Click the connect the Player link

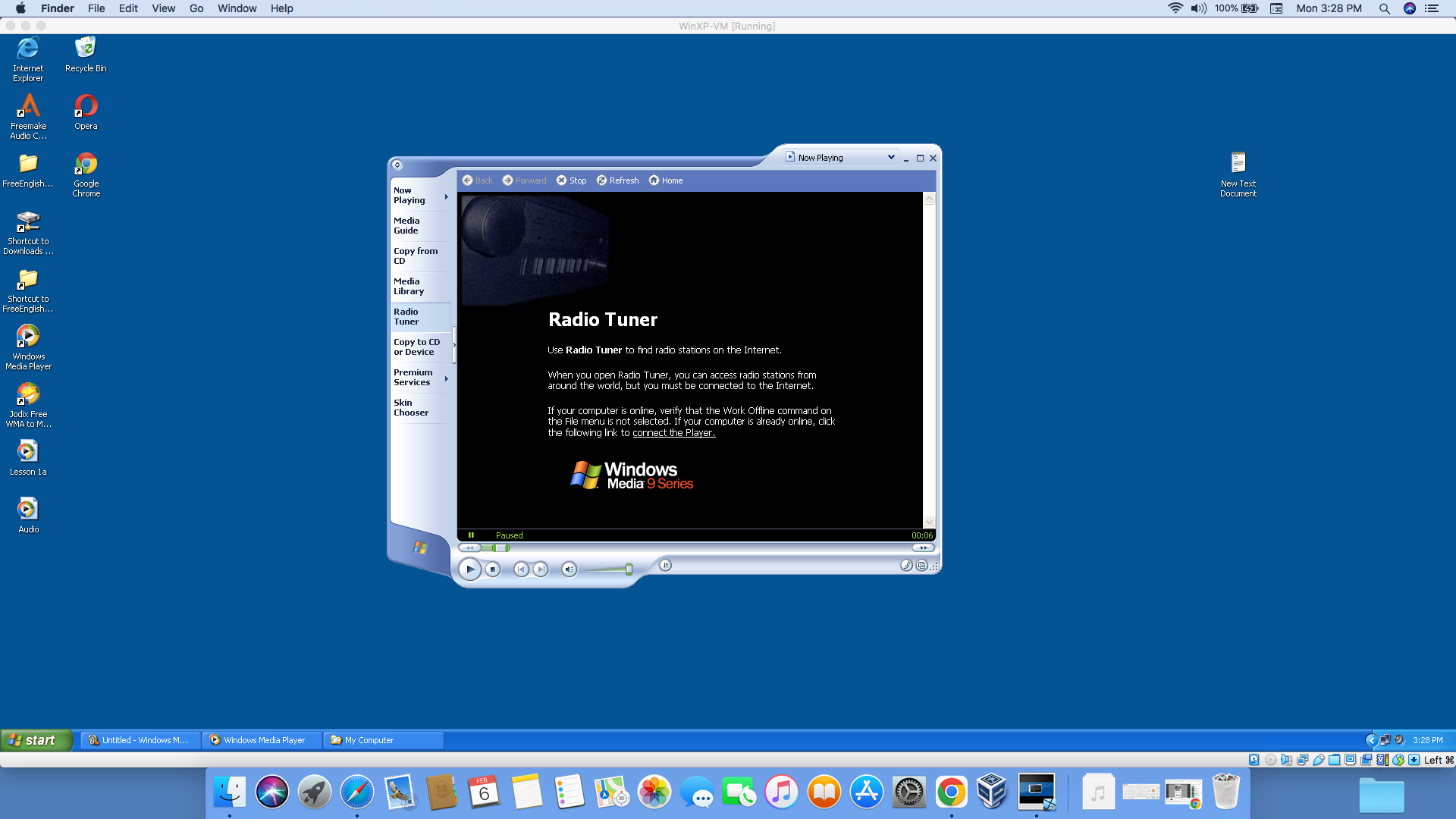[x=673, y=433]
